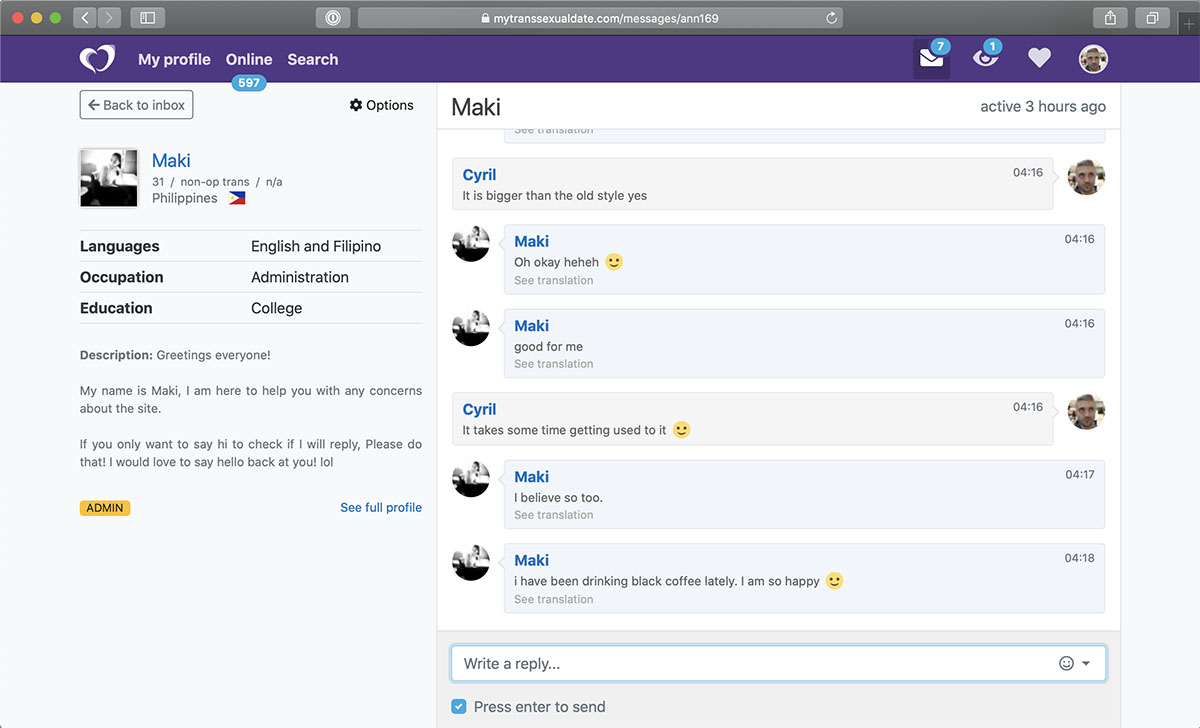Open the messages inbox envelope icon
Screen dimensions: 1200x728
(931, 59)
